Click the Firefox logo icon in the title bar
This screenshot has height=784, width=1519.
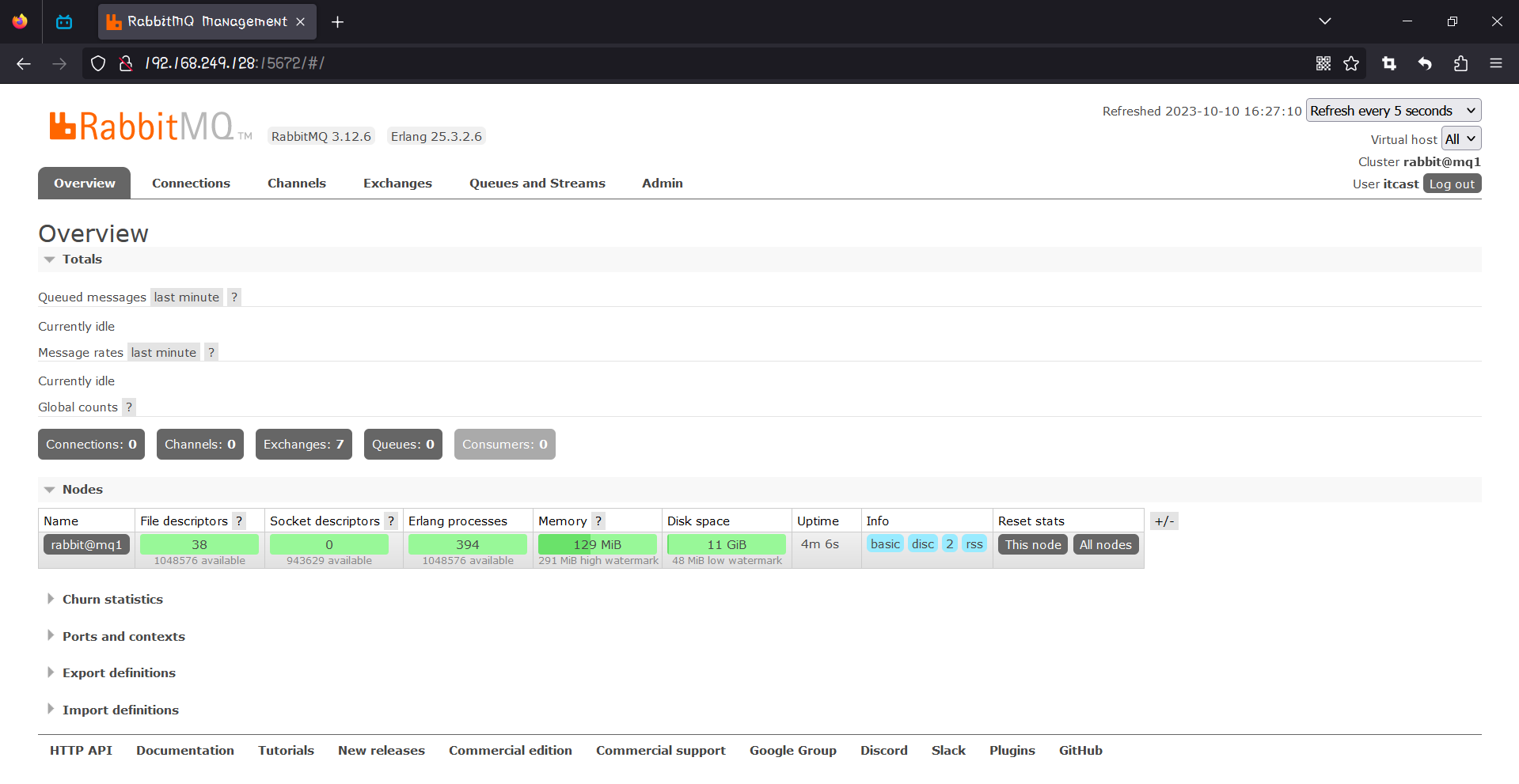point(20,21)
